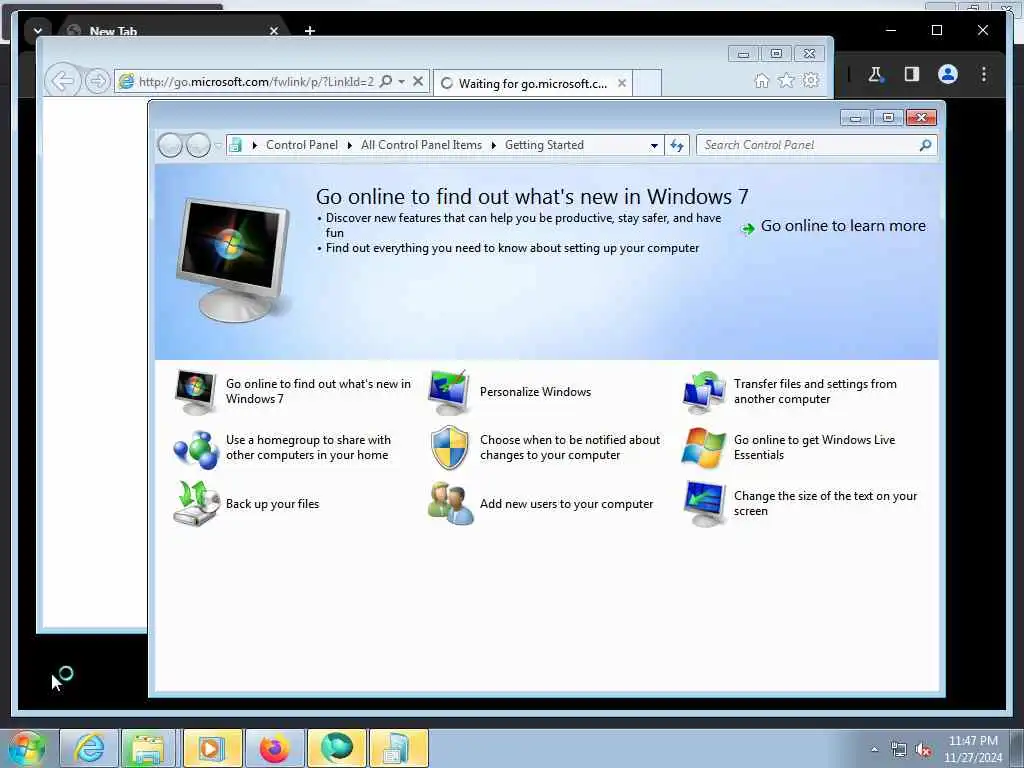
Task: Close Chrome's 'New Tab' tab
Action: (274, 31)
